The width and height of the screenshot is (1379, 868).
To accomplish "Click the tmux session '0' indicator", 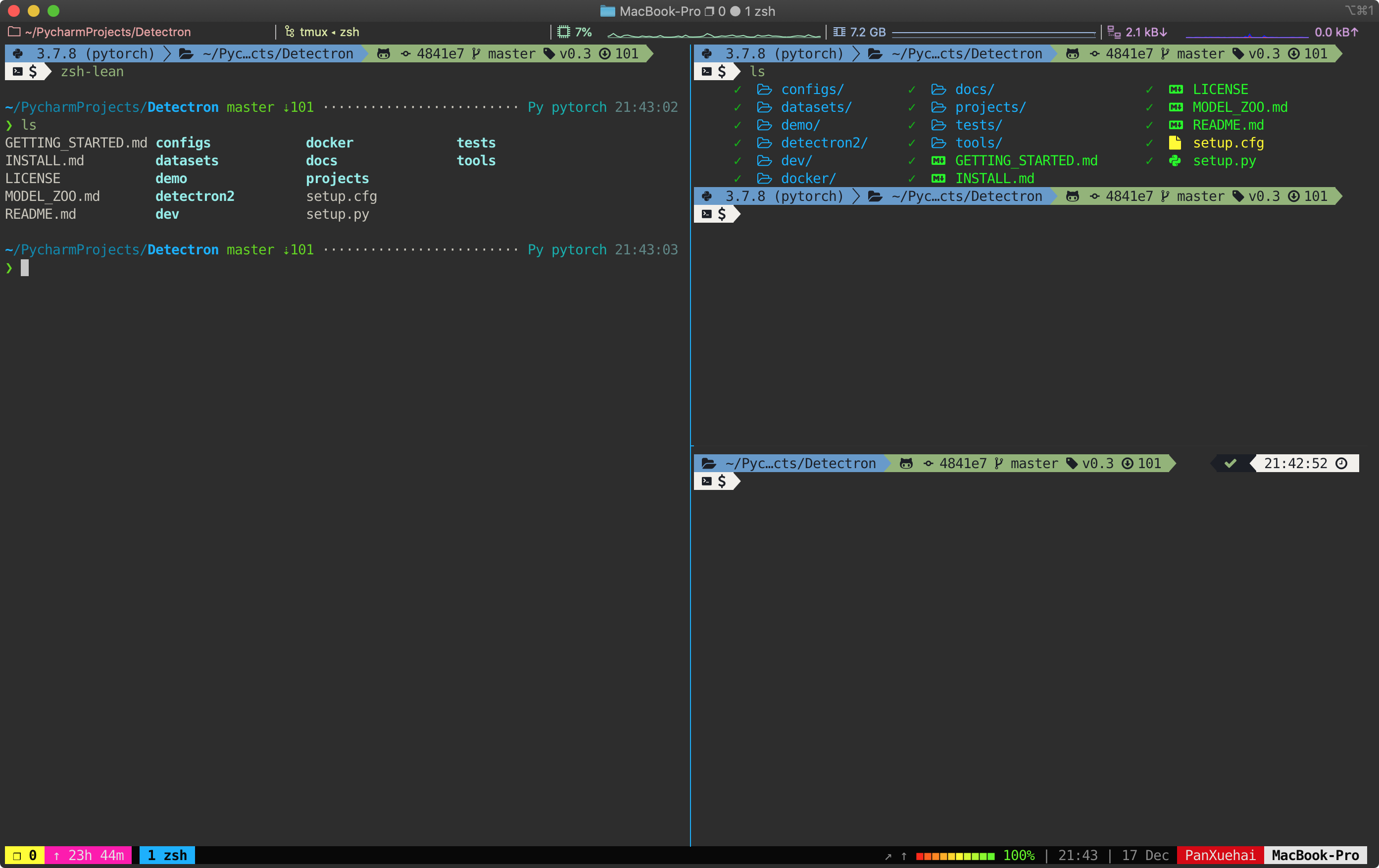I will [x=25, y=855].
